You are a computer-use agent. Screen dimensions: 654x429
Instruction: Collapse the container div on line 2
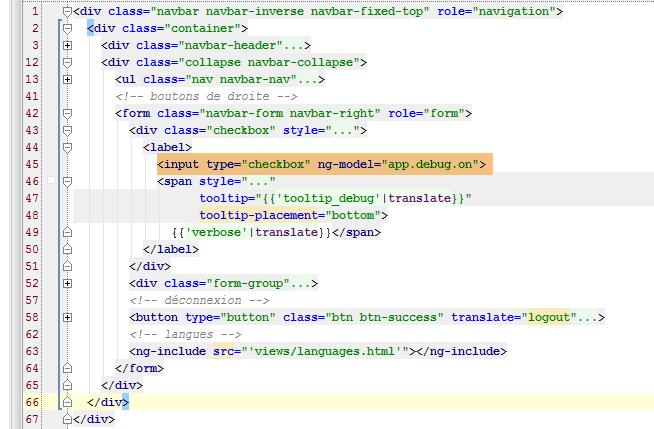coord(67,28)
